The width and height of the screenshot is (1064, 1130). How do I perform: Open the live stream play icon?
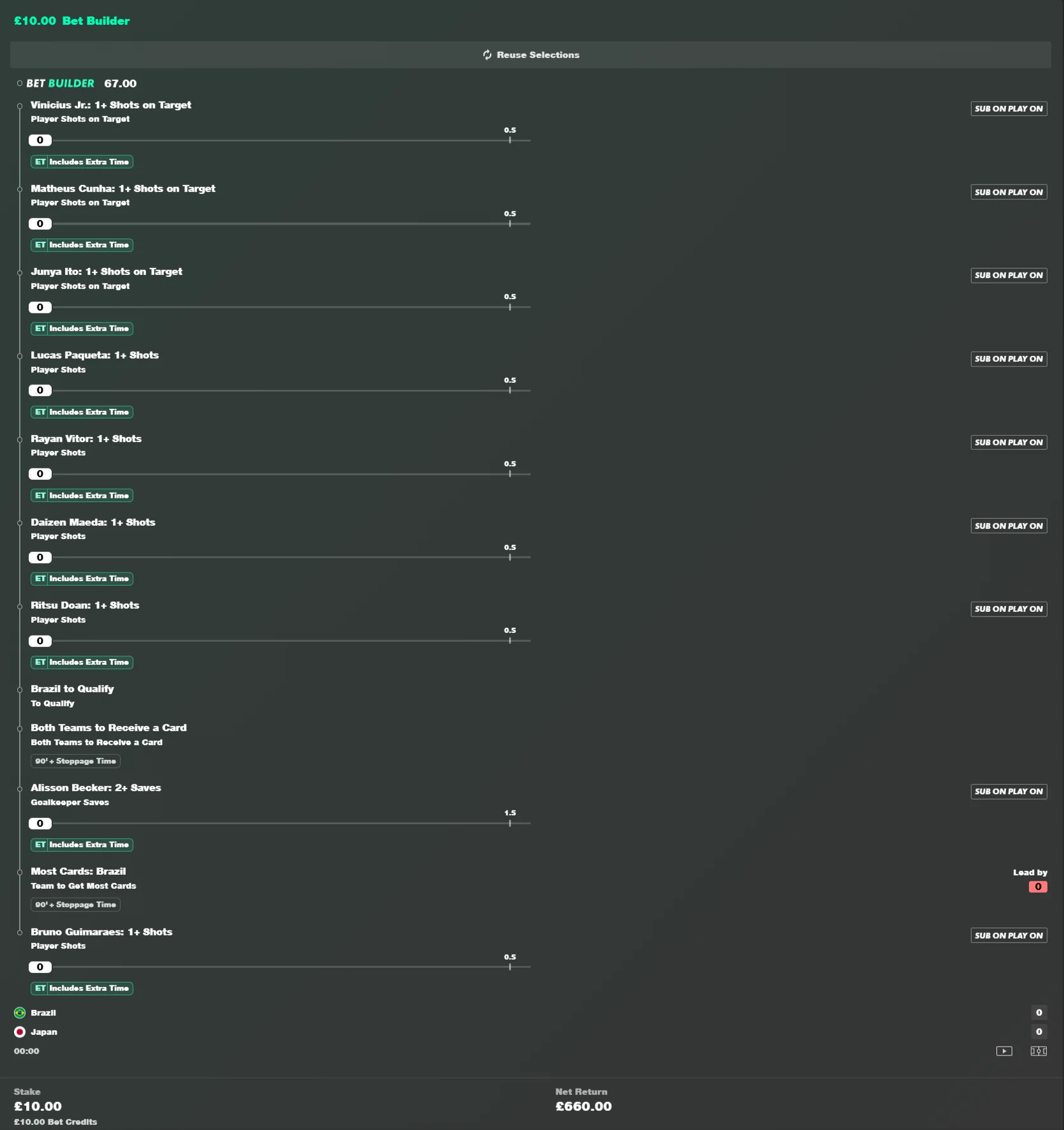(x=1004, y=1051)
